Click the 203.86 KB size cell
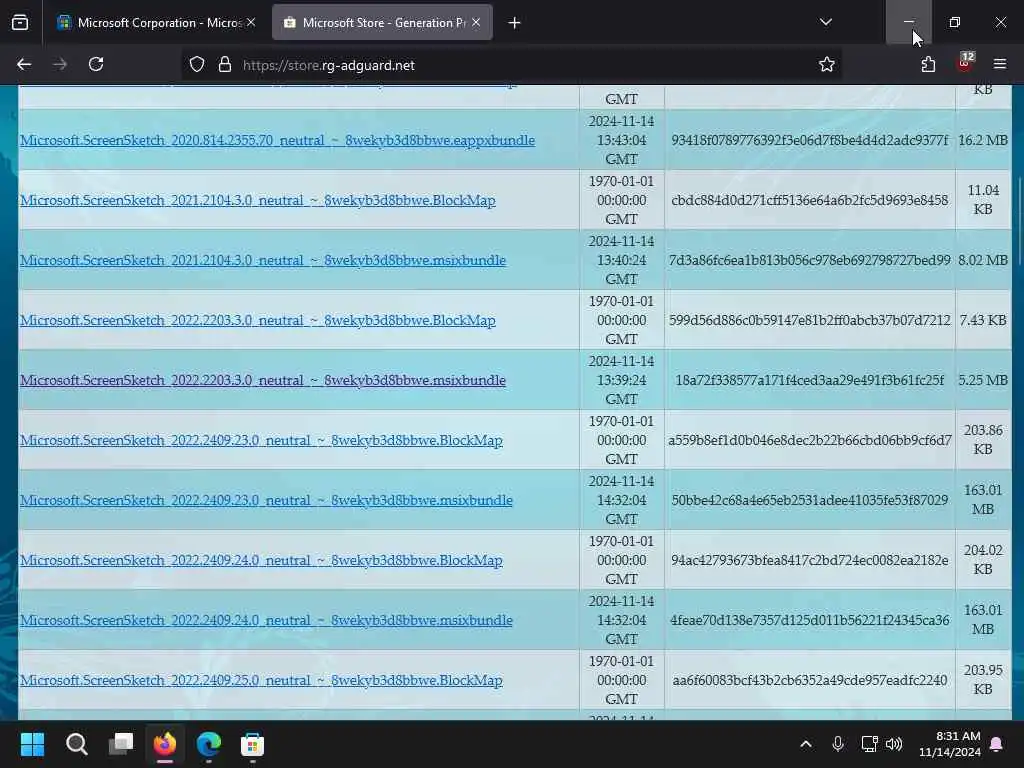1024x768 pixels. tap(983, 440)
